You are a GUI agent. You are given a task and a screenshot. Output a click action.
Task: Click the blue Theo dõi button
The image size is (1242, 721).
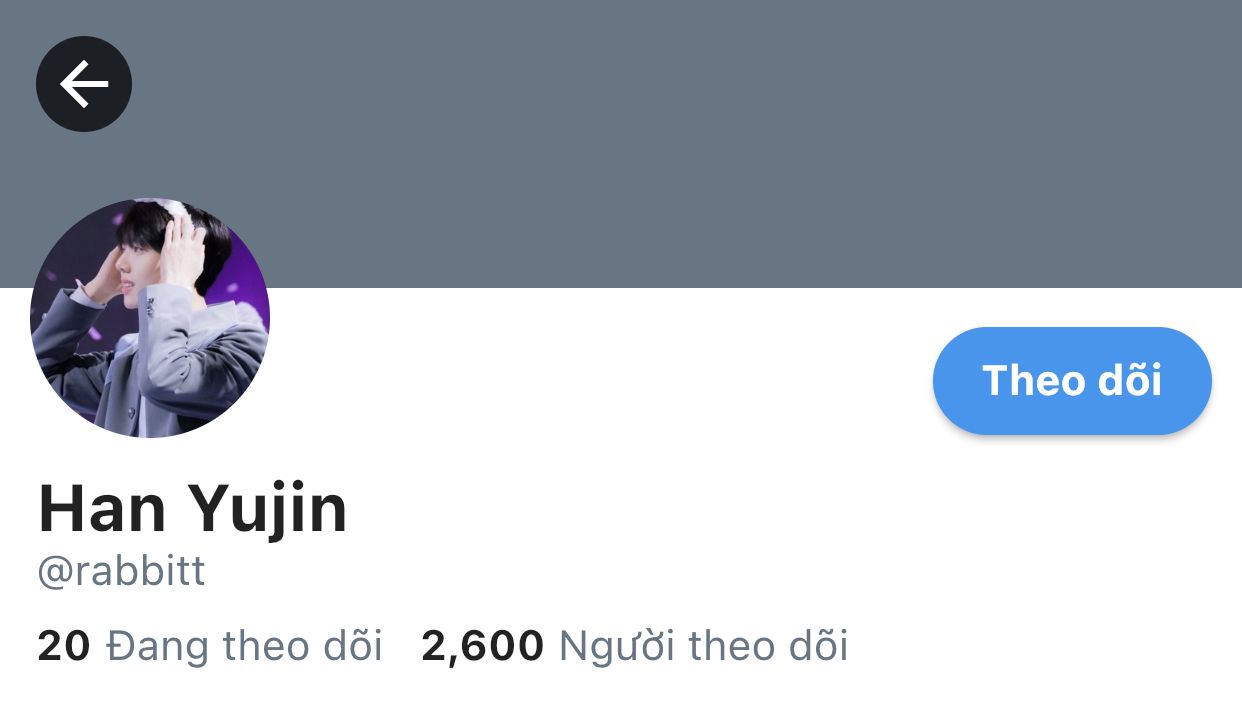coord(1072,381)
